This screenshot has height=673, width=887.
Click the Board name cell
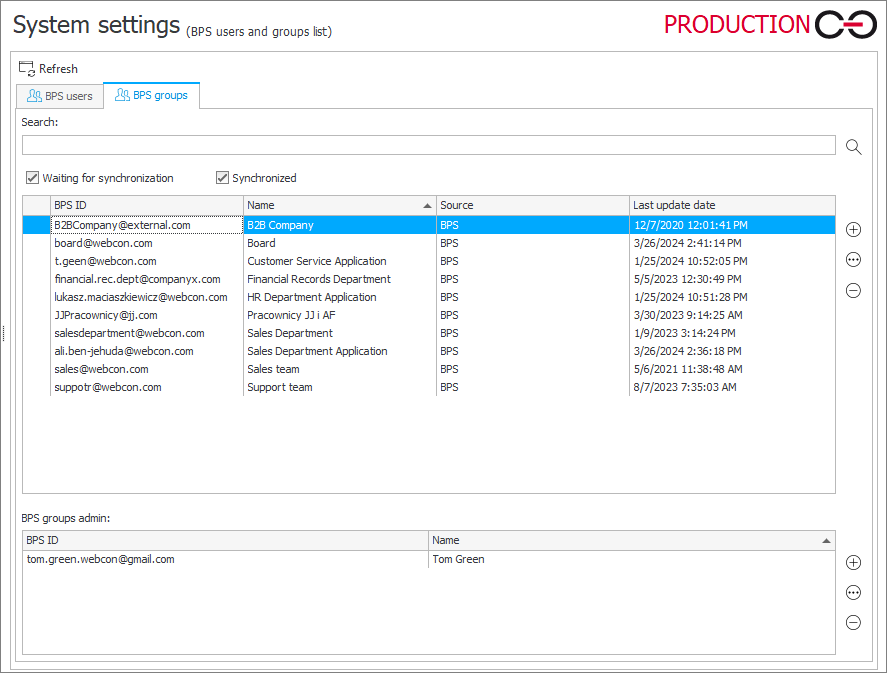[x=339, y=243]
